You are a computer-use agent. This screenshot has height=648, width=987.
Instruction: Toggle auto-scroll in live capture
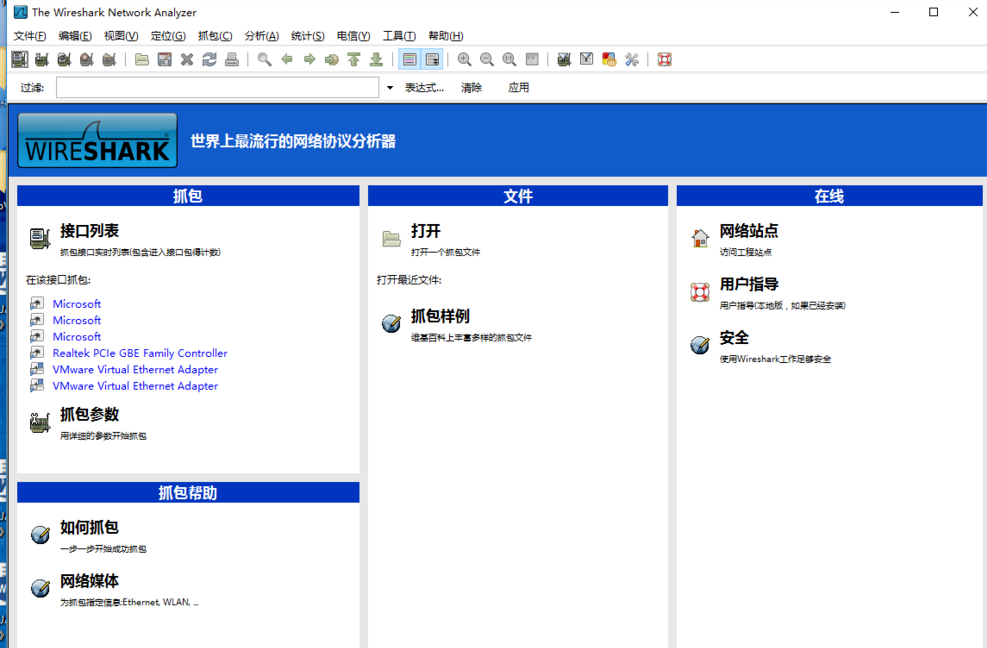432,59
